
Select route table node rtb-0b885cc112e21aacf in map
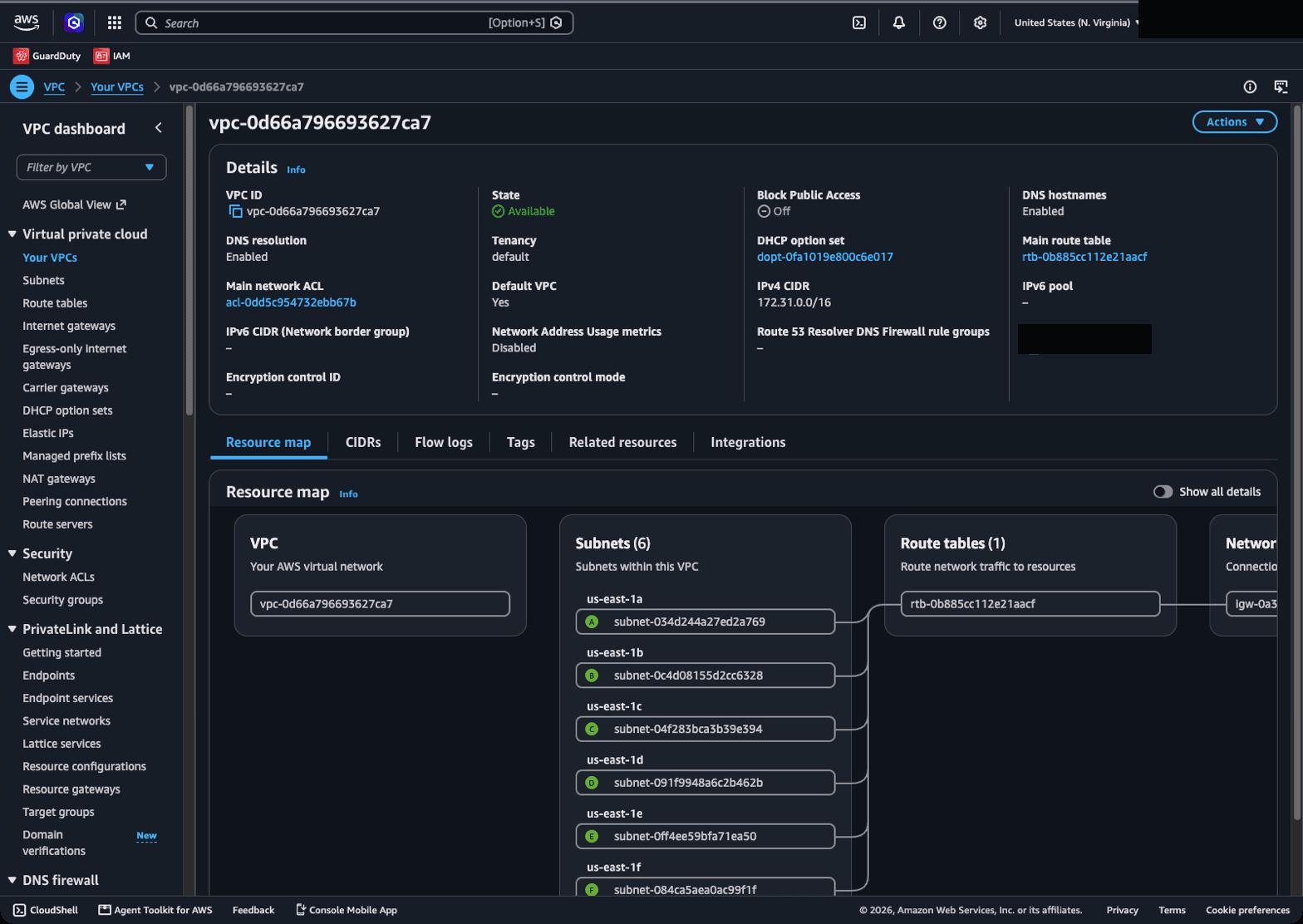pos(1030,604)
